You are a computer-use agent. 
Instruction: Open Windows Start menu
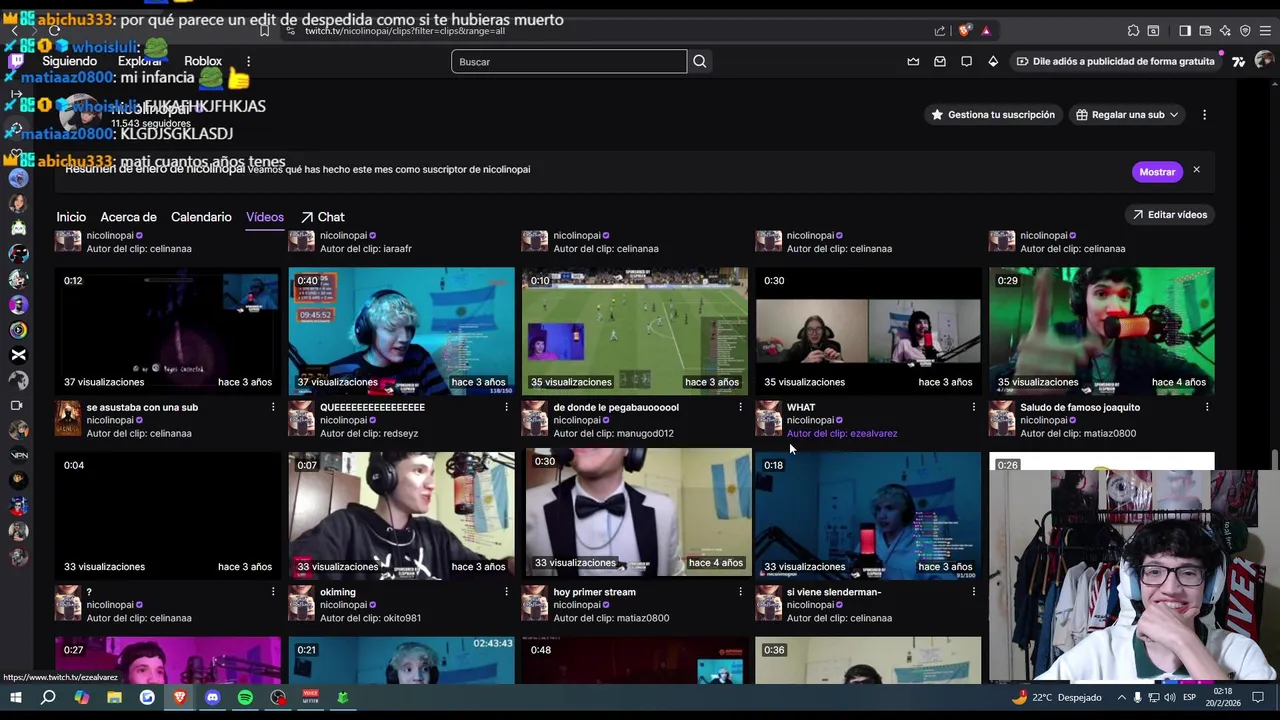16,697
